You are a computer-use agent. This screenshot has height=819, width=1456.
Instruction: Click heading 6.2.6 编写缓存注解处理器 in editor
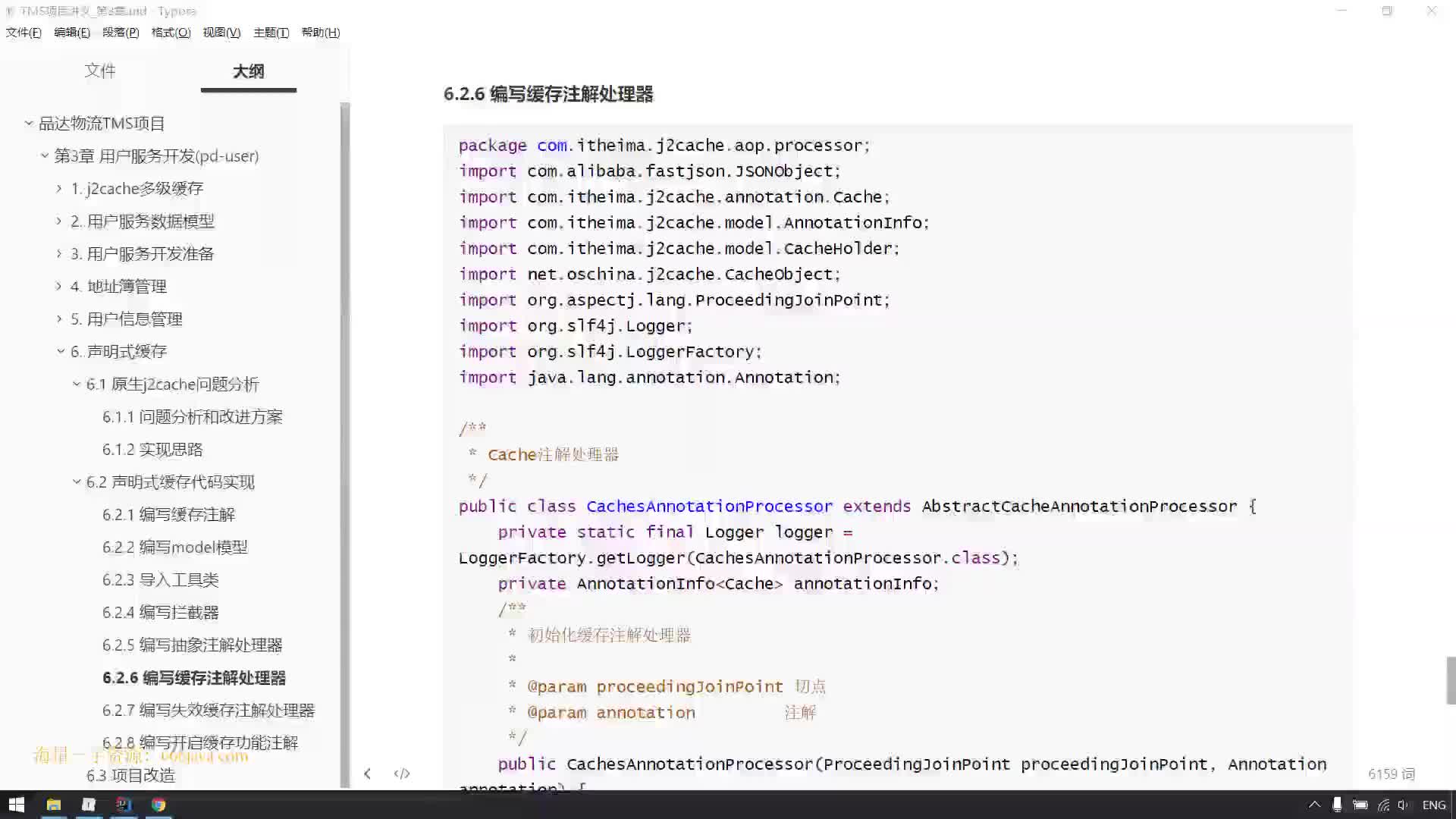[548, 94]
